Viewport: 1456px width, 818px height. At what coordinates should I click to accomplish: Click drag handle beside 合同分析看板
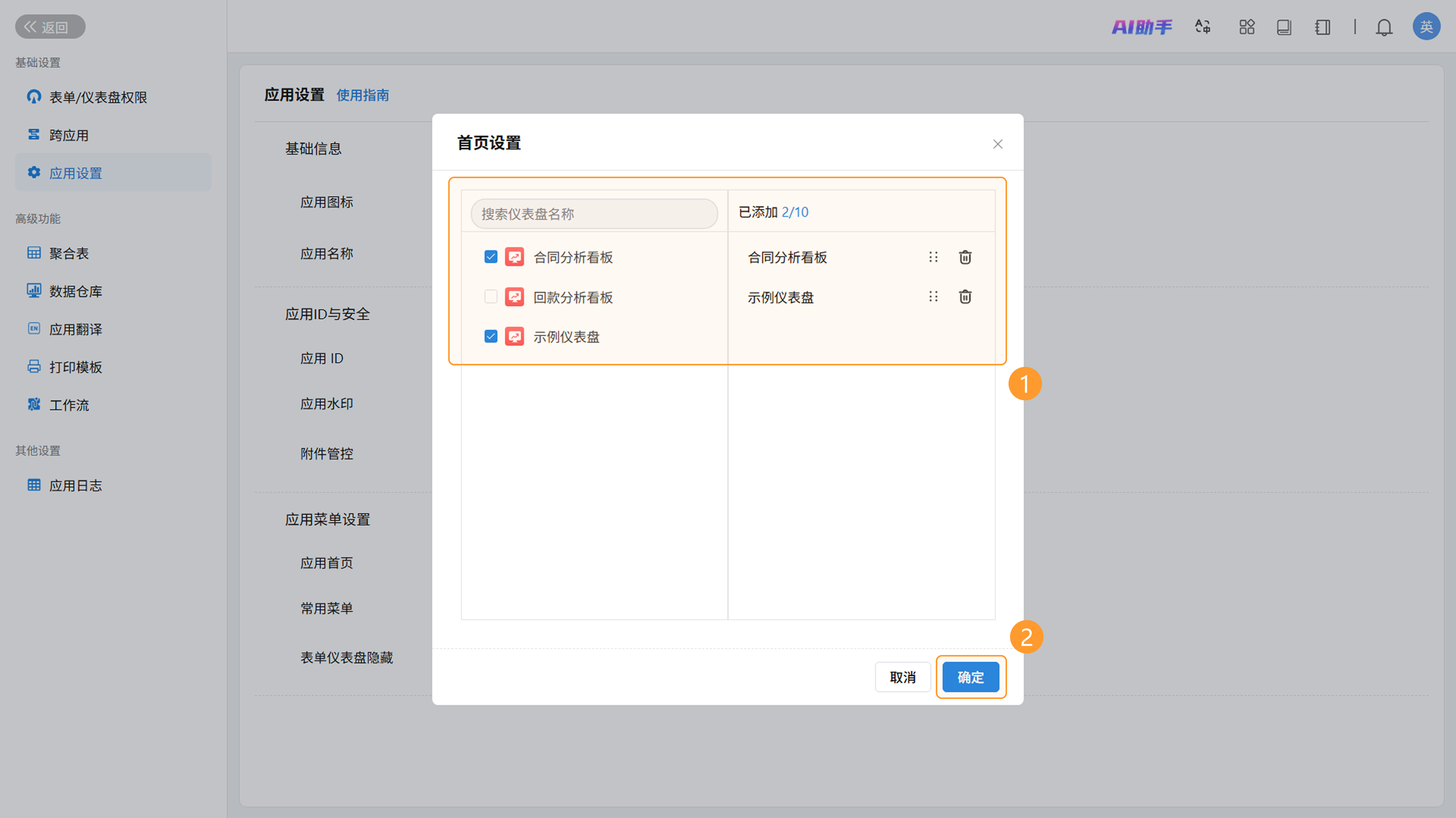(x=933, y=257)
